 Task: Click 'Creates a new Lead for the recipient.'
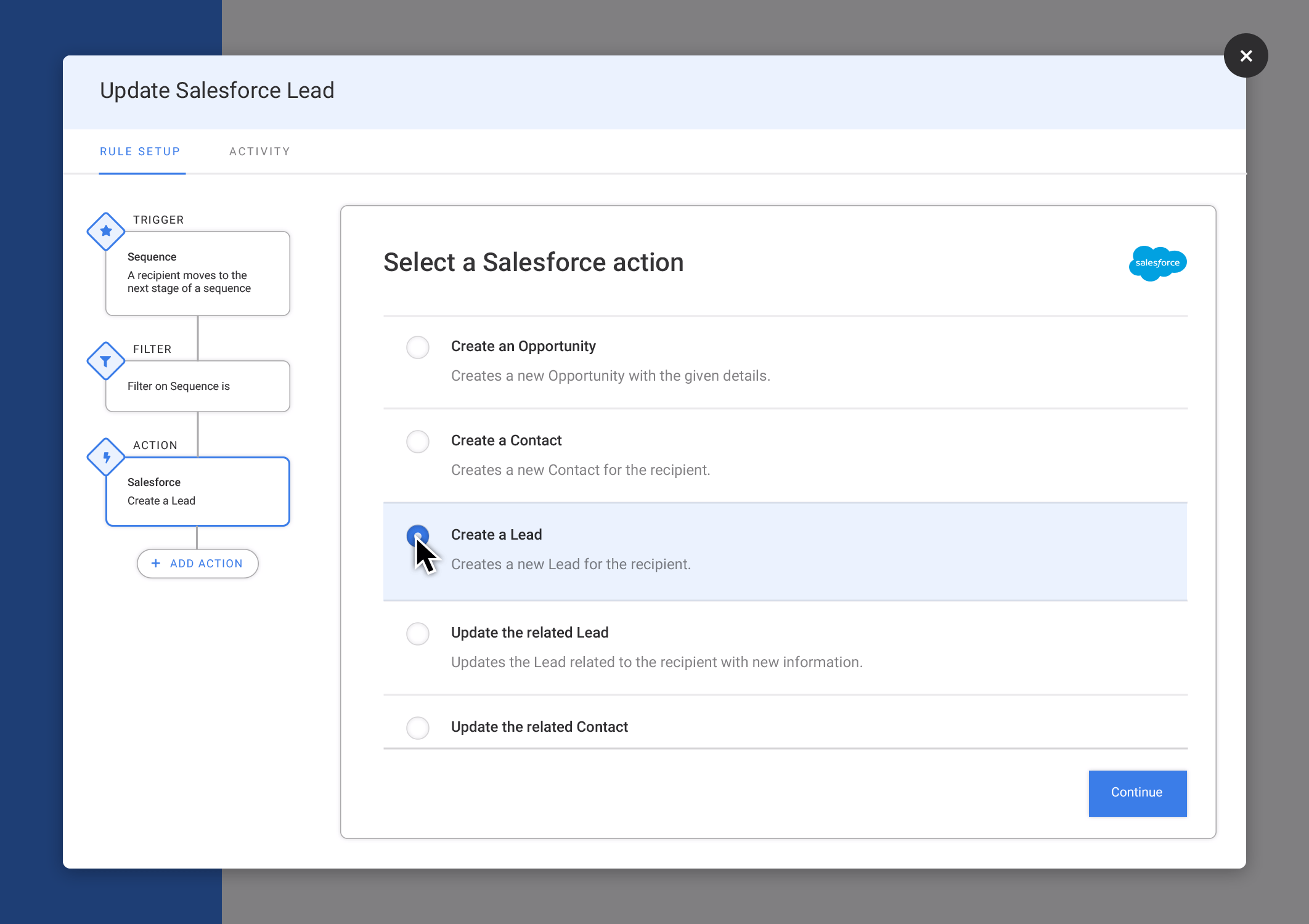[571, 564]
